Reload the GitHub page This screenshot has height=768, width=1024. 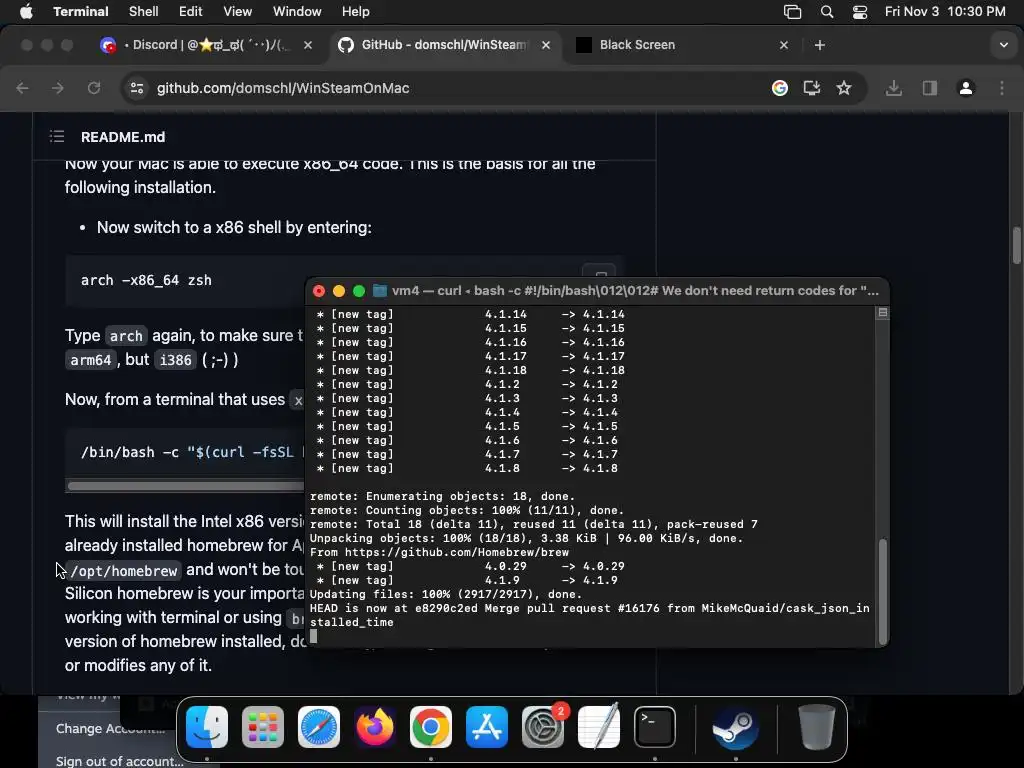[x=94, y=88]
